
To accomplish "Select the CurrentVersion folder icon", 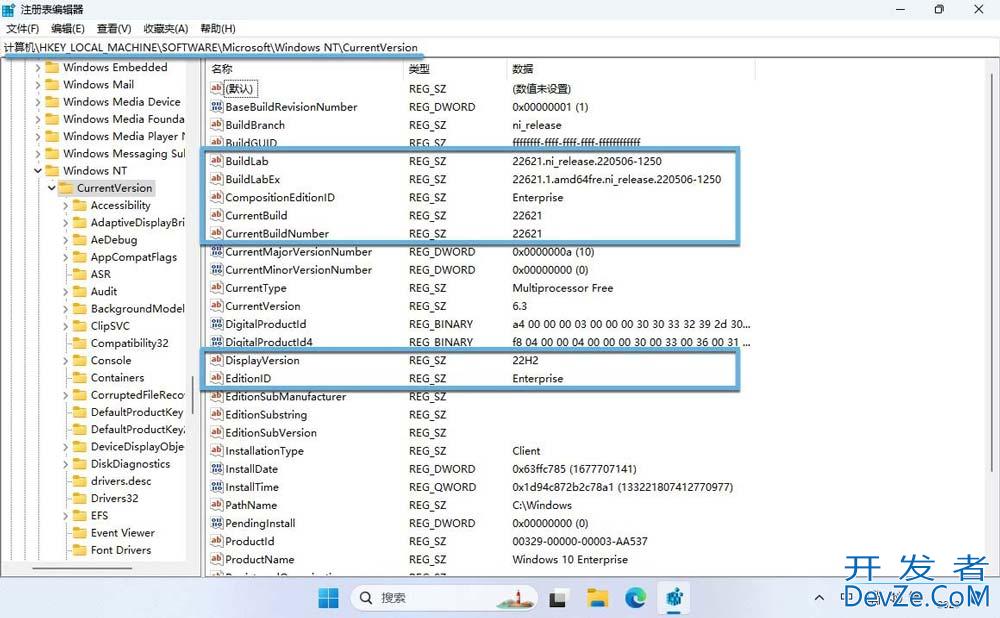I will pos(66,188).
